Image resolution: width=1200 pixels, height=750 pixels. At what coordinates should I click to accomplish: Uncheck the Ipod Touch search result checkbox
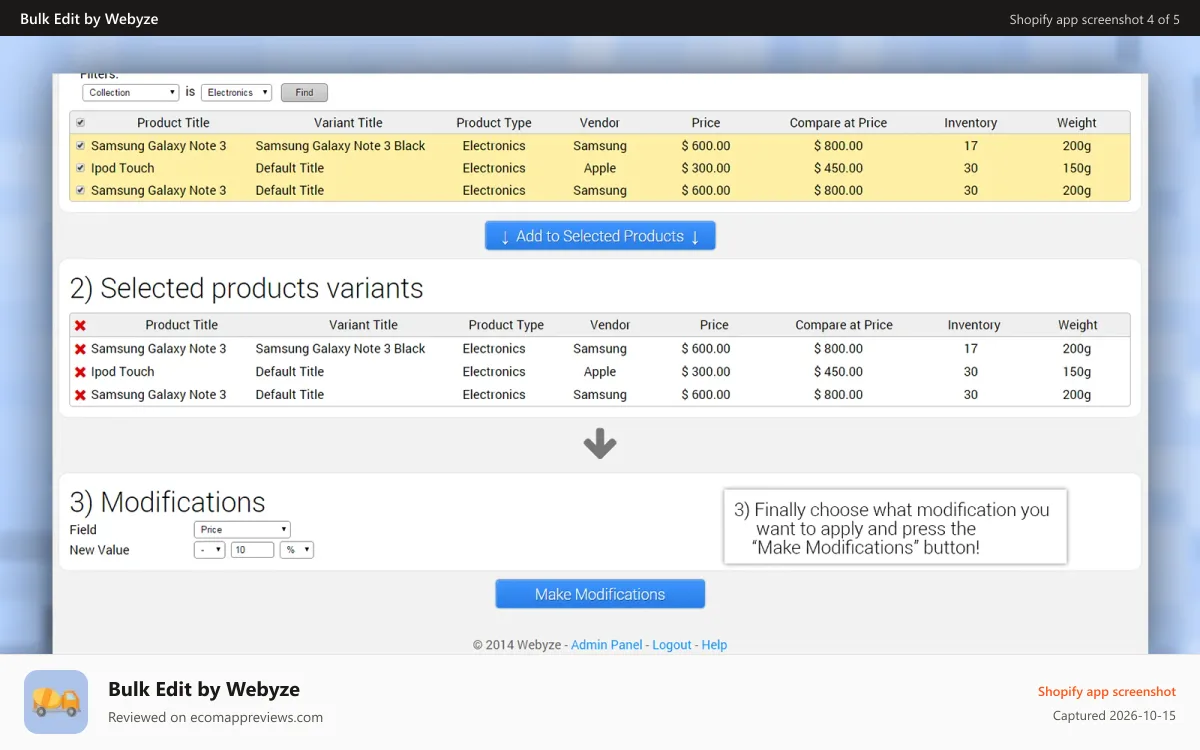(80, 168)
